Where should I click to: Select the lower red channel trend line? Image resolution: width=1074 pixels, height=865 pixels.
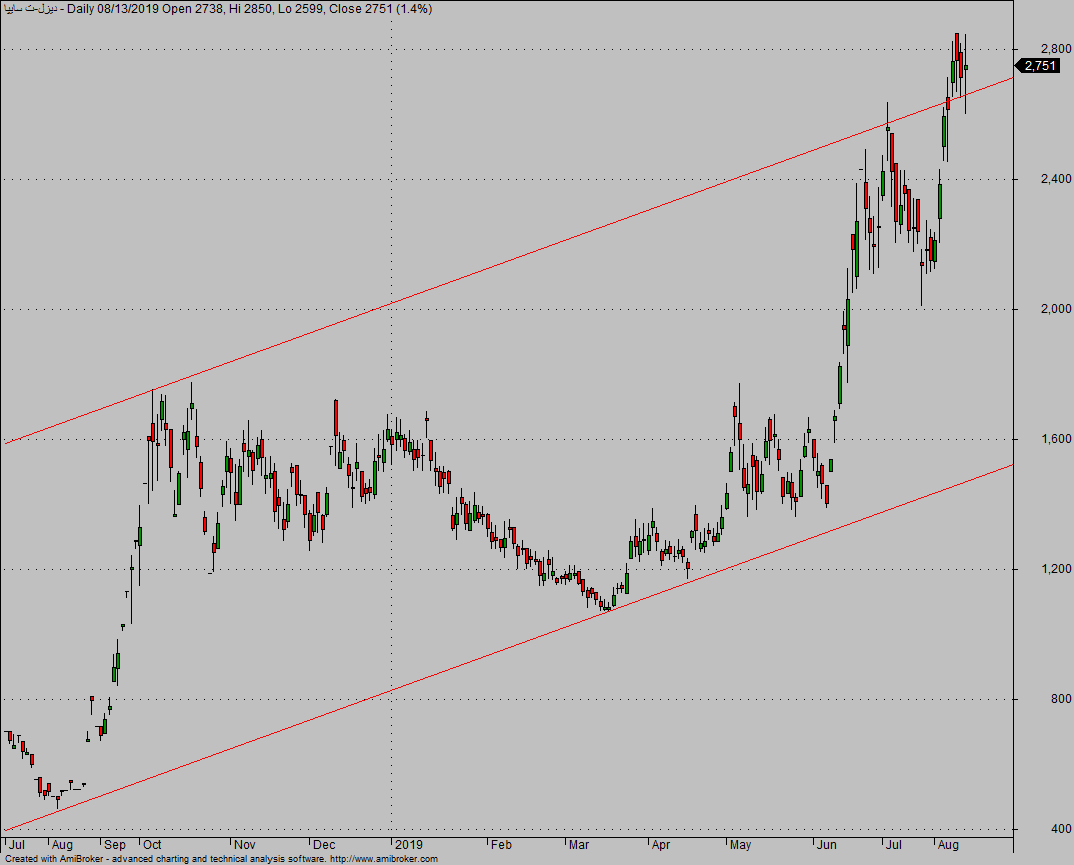[x=508, y=648]
